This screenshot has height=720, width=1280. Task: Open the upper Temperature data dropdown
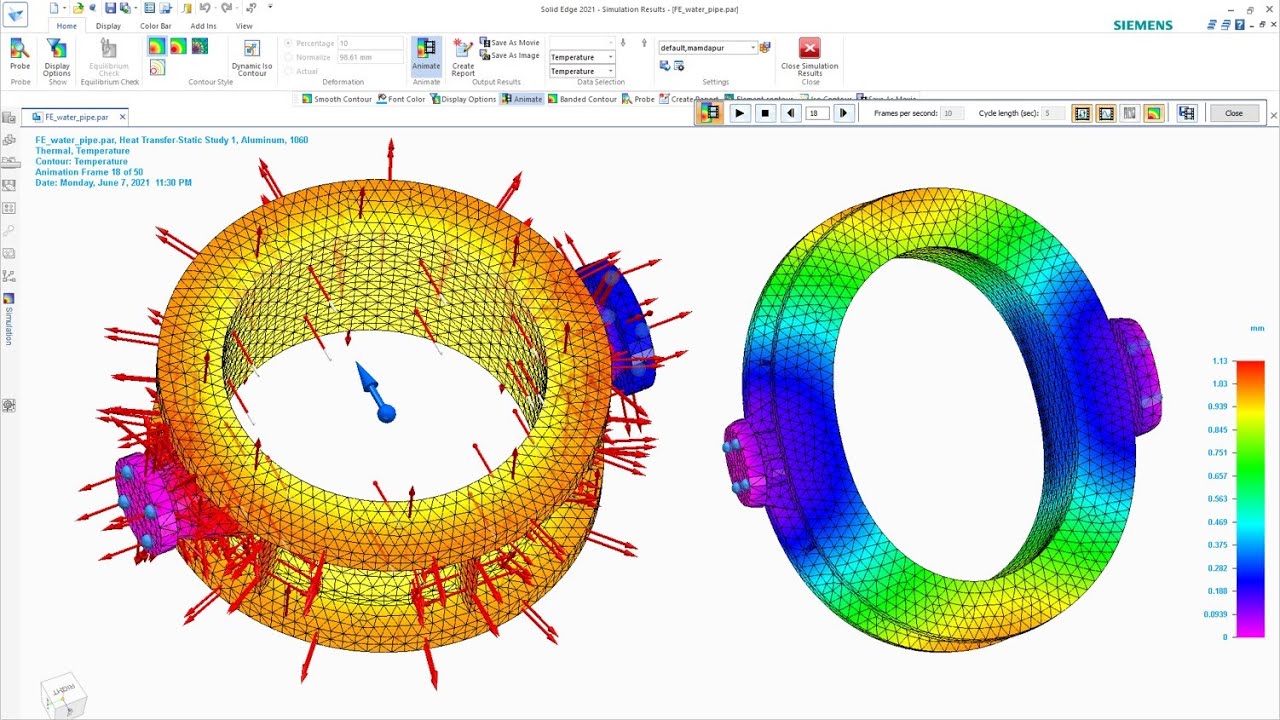pyautogui.click(x=610, y=57)
